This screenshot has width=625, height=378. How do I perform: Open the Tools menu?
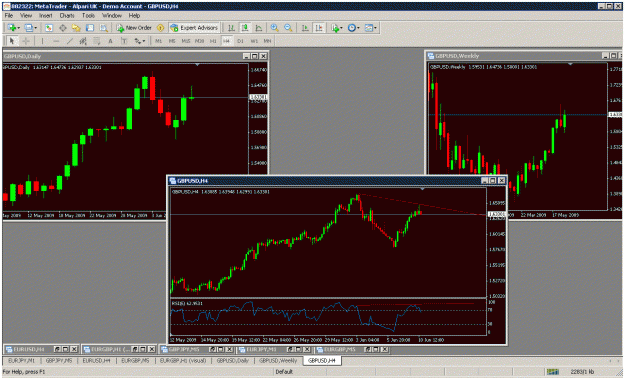(88, 16)
